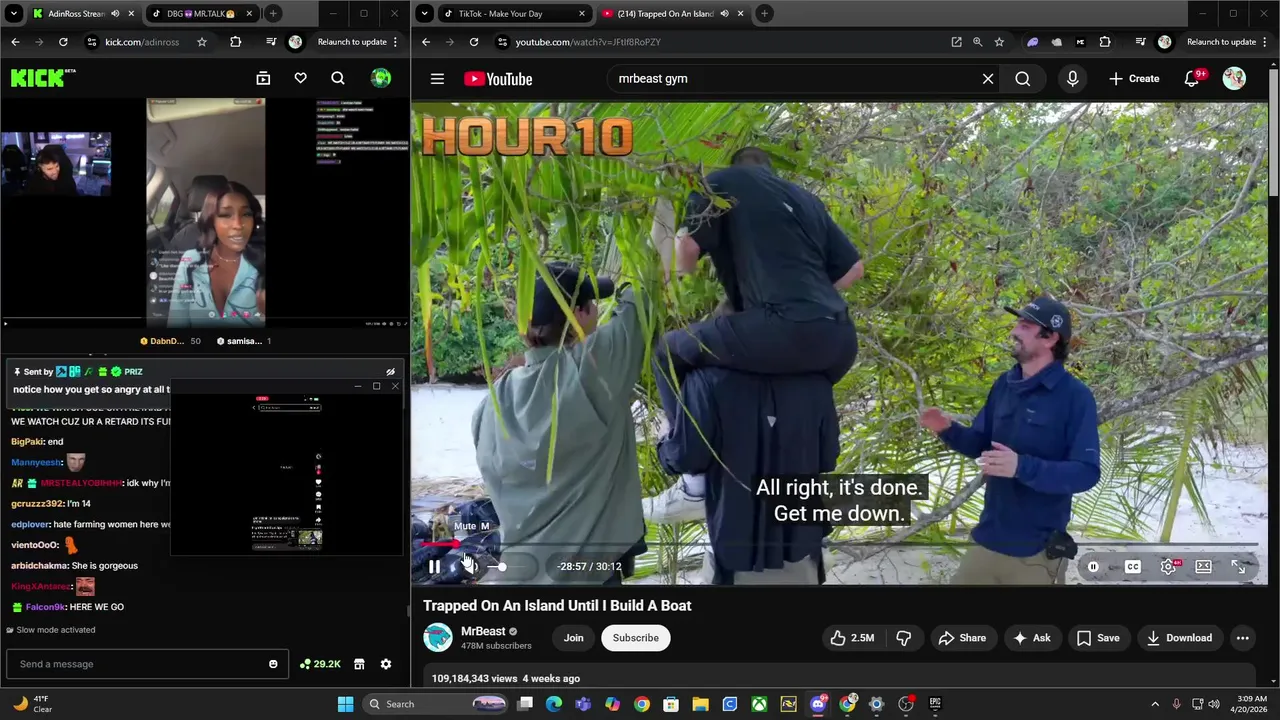This screenshot has height=720, width=1280.
Task: Toggle closed captions (CC) on the video
Action: click(1132, 567)
